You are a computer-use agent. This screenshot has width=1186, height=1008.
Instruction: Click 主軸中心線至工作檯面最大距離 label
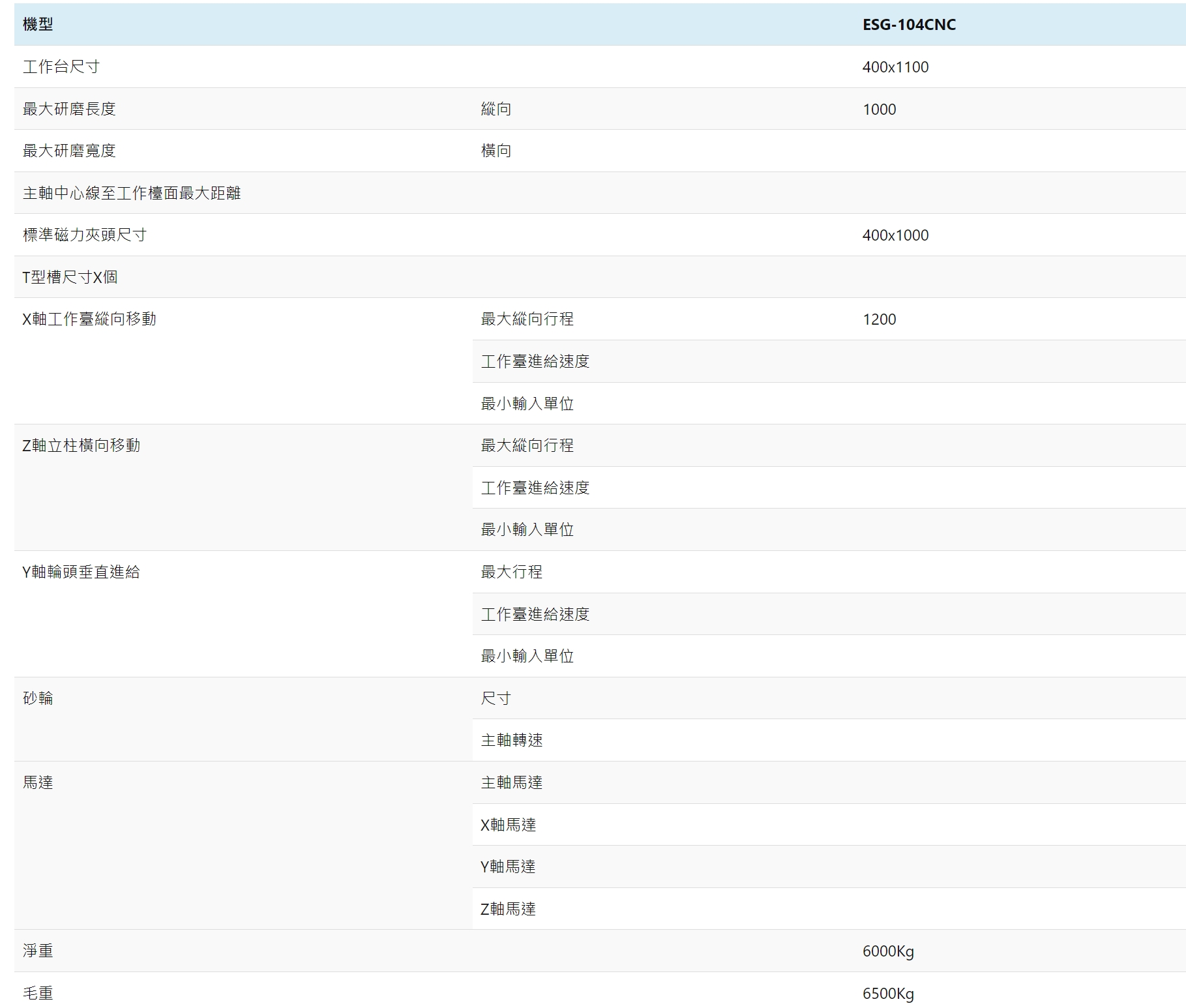click(x=132, y=193)
